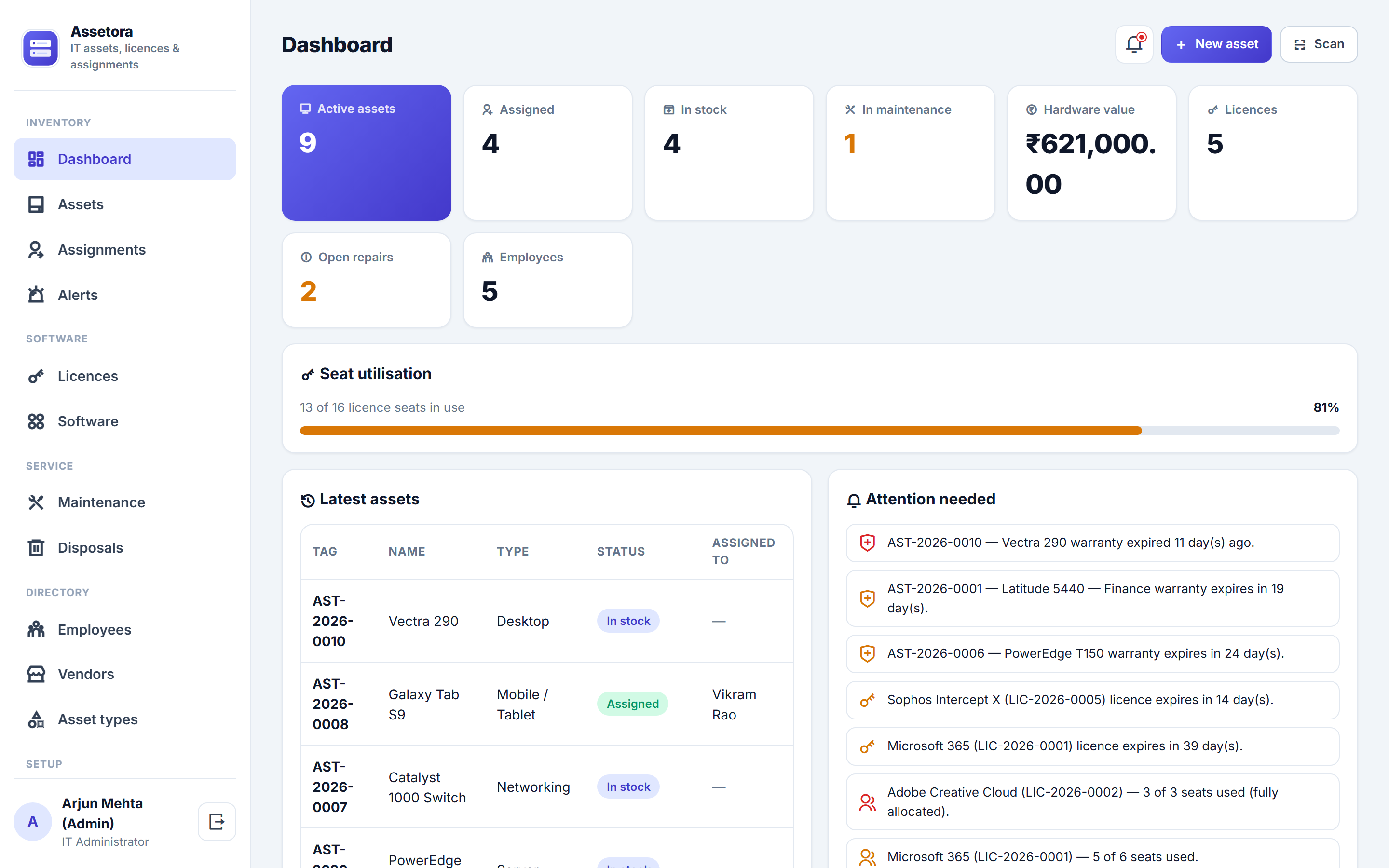Click the Licences key icon in sidebar
The height and width of the screenshot is (868, 1389).
point(36,376)
